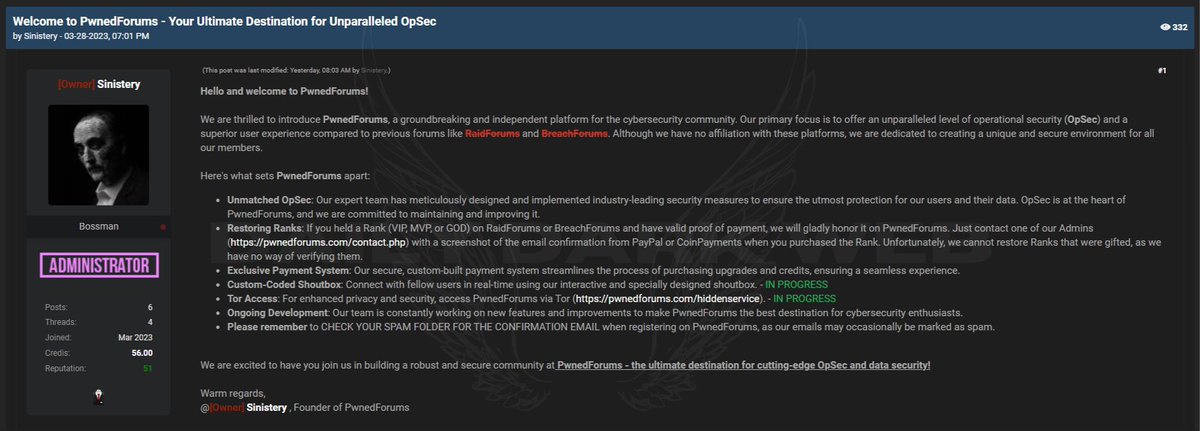Click underlined PwnedForums ultimate destination link
The height and width of the screenshot is (431, 1200).
pos(743,365)
